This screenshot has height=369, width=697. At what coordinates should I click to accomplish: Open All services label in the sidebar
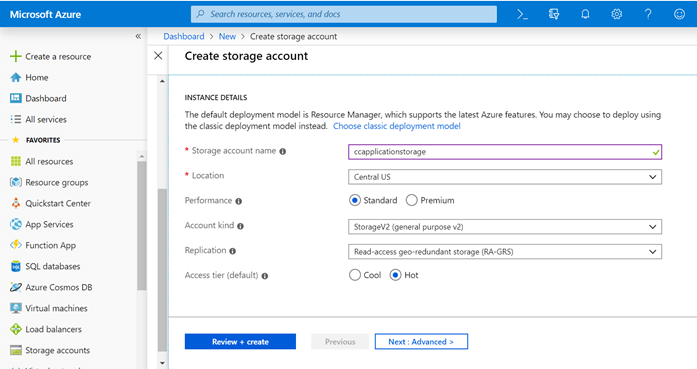[x=46, y=119]
